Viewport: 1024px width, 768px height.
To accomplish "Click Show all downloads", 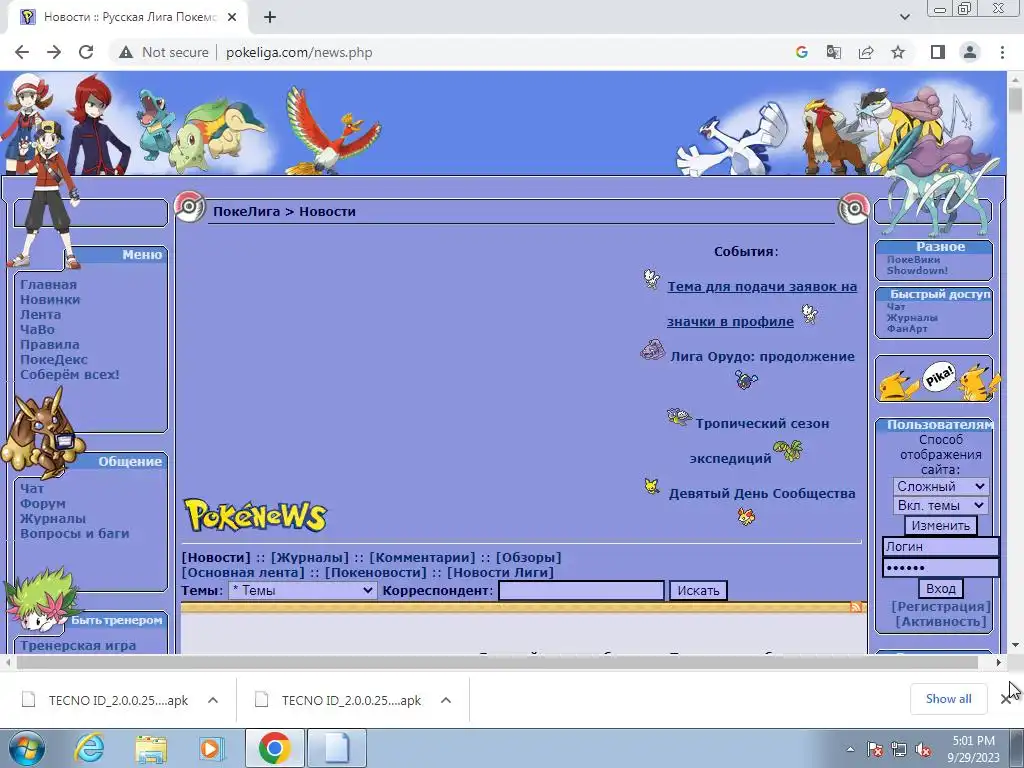I will pyautogui.click(x=948, y=699).
